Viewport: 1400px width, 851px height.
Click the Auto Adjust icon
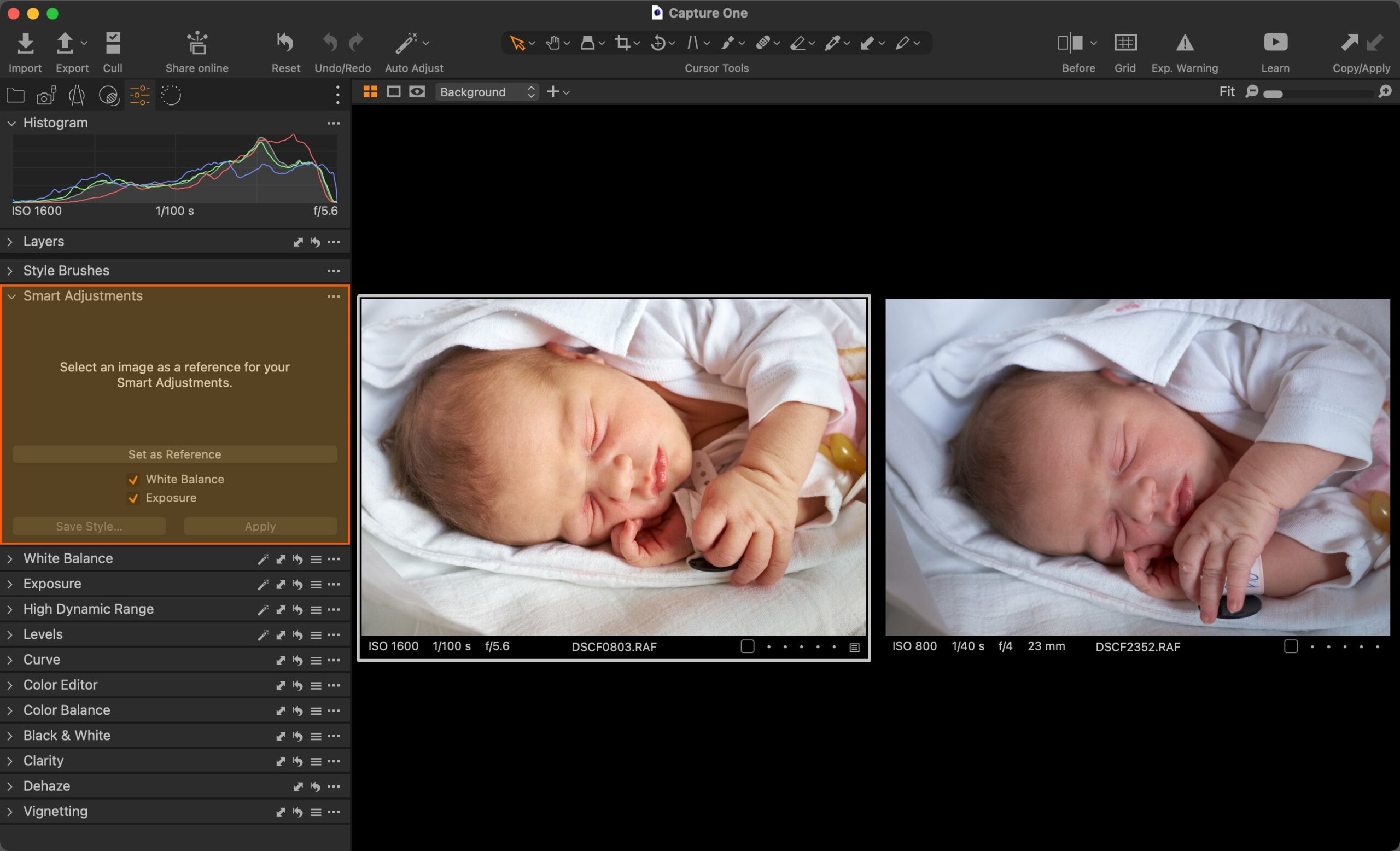[x=407, y=43]
